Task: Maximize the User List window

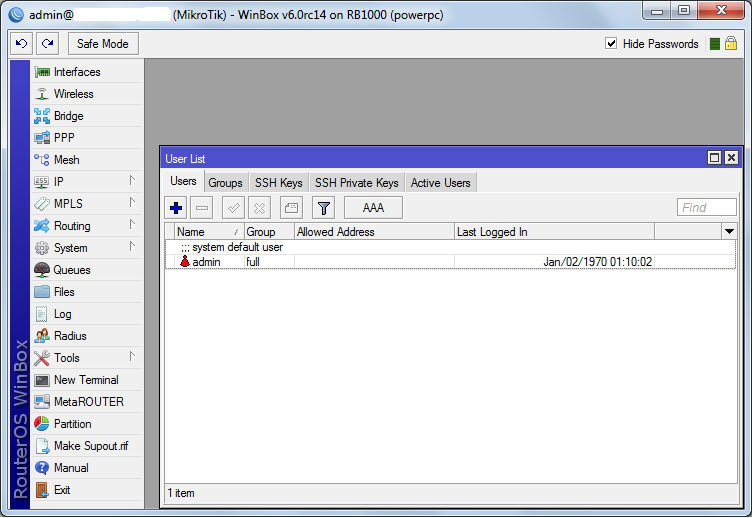Action: (x=715, y=158)
